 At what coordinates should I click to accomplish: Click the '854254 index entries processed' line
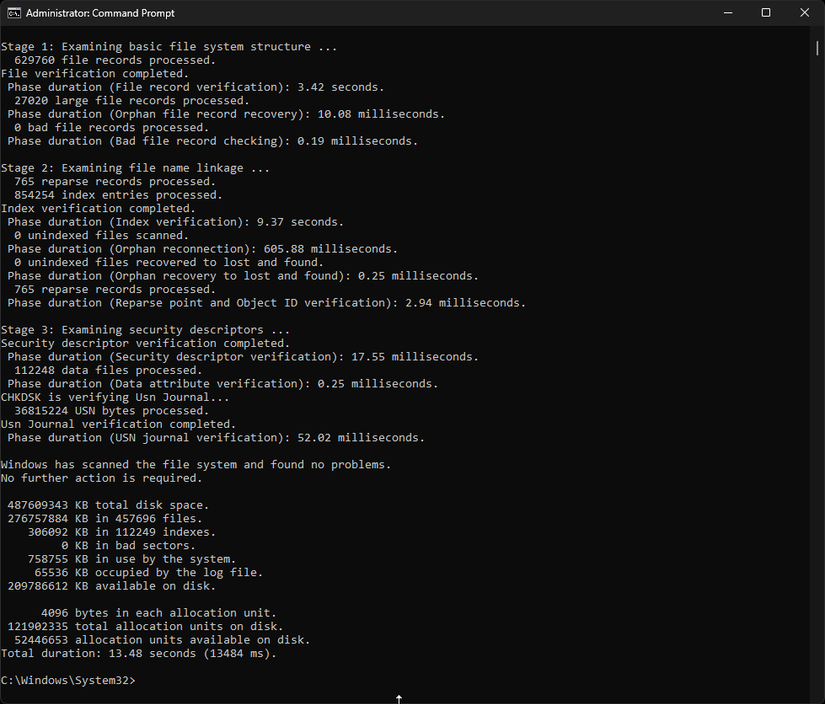coord(118,195)
